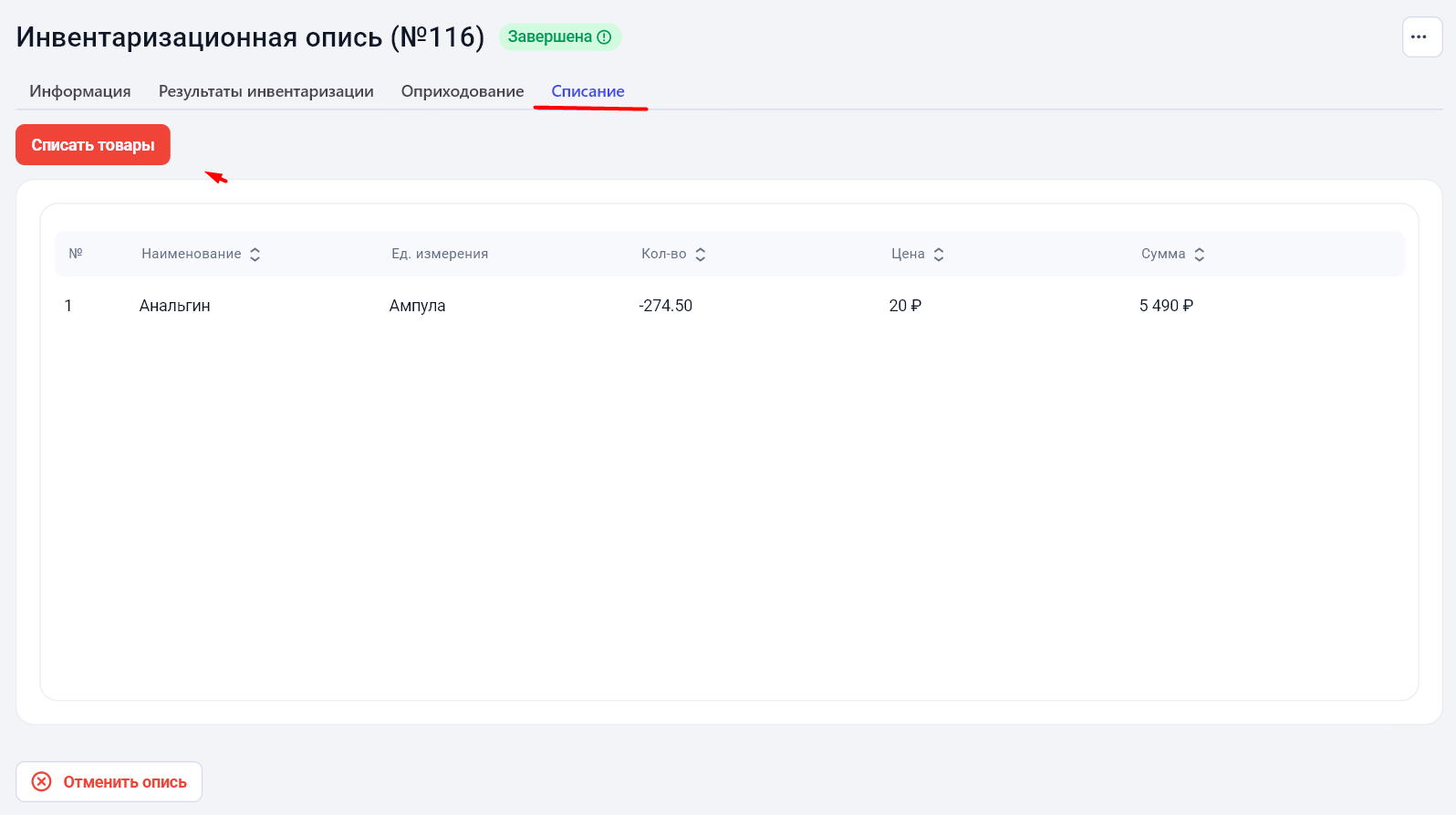Click the № column header
This screenshot has height=815, width=1456.
point(76,254)
